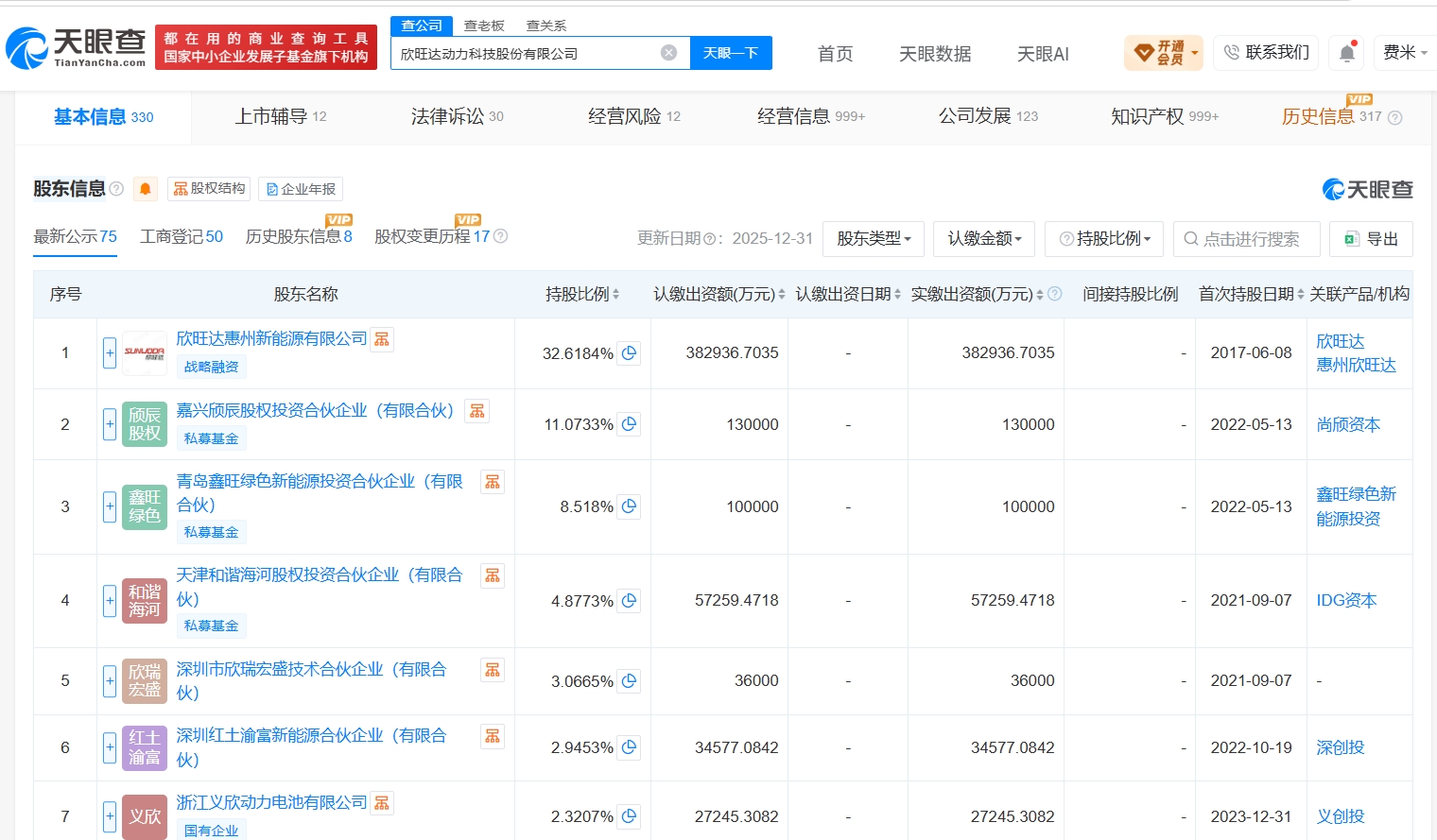Screen dimensions: 1437x840
Task: Switch to 法律诉讼 tab
Action: (457, 117)
